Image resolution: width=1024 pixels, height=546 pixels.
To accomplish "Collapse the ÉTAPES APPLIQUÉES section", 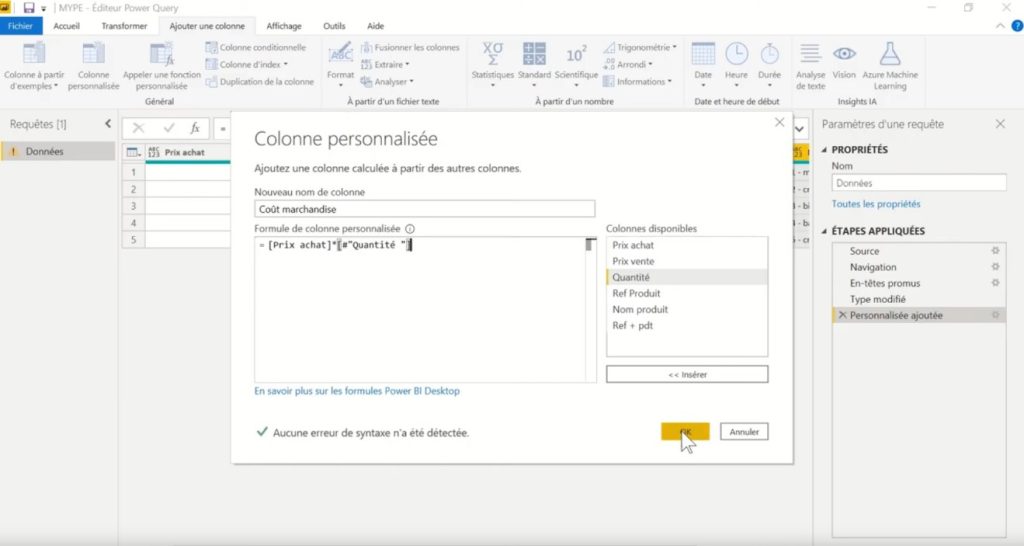I will click(824, 231).
